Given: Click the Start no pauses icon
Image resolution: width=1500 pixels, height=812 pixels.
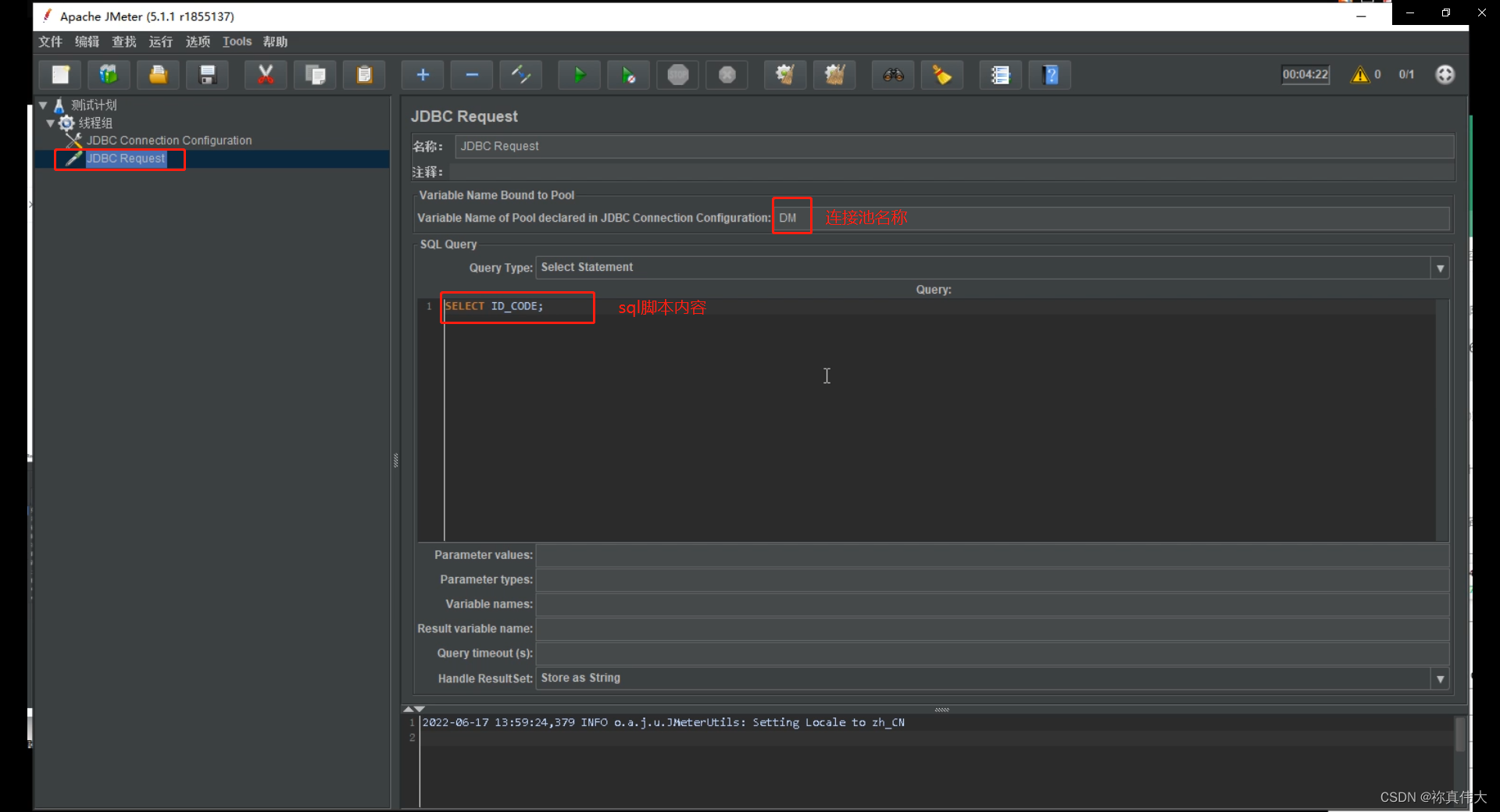Looking at the screenshot, I should point(628,75).
